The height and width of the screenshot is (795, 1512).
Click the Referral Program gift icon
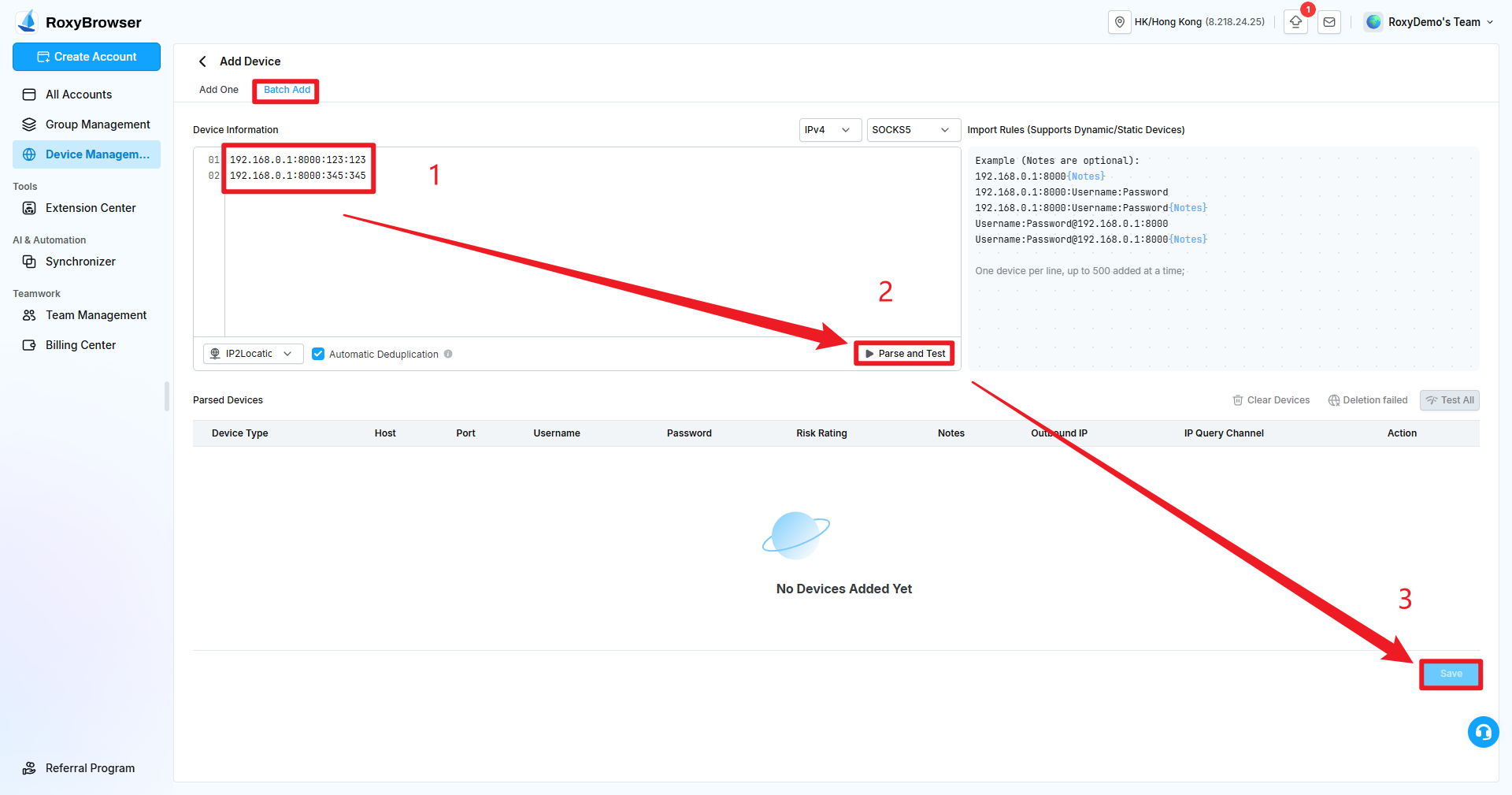coord(29,768)
